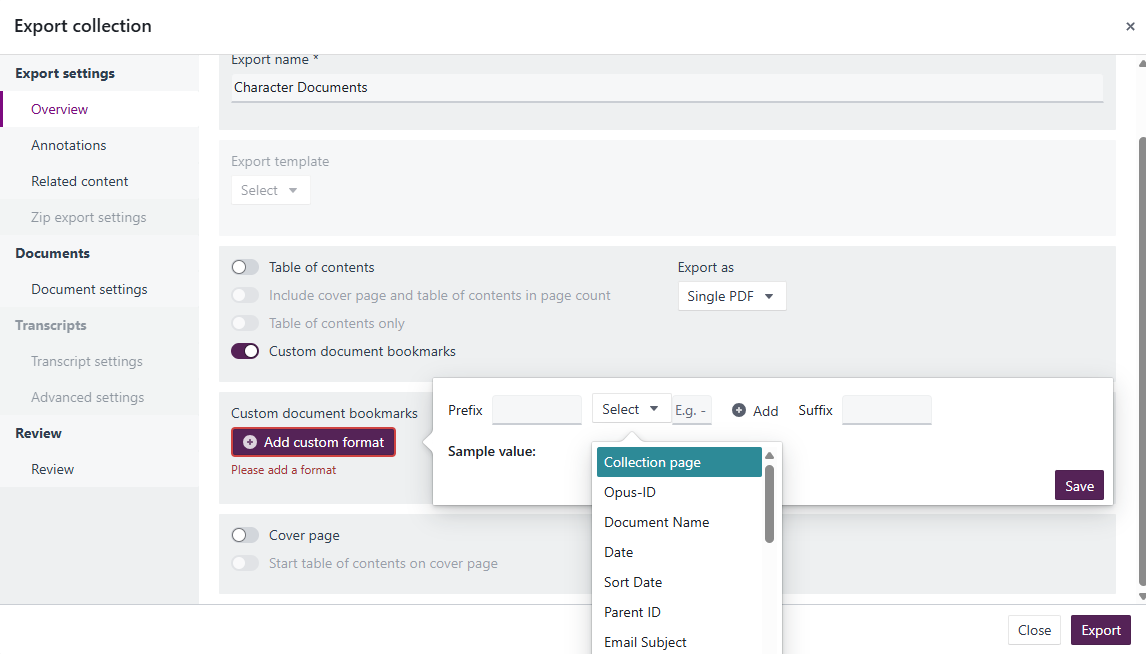The image size is (1146, 654).
Task: Click the plus icon in Add custom format
Action: point(250,442)
